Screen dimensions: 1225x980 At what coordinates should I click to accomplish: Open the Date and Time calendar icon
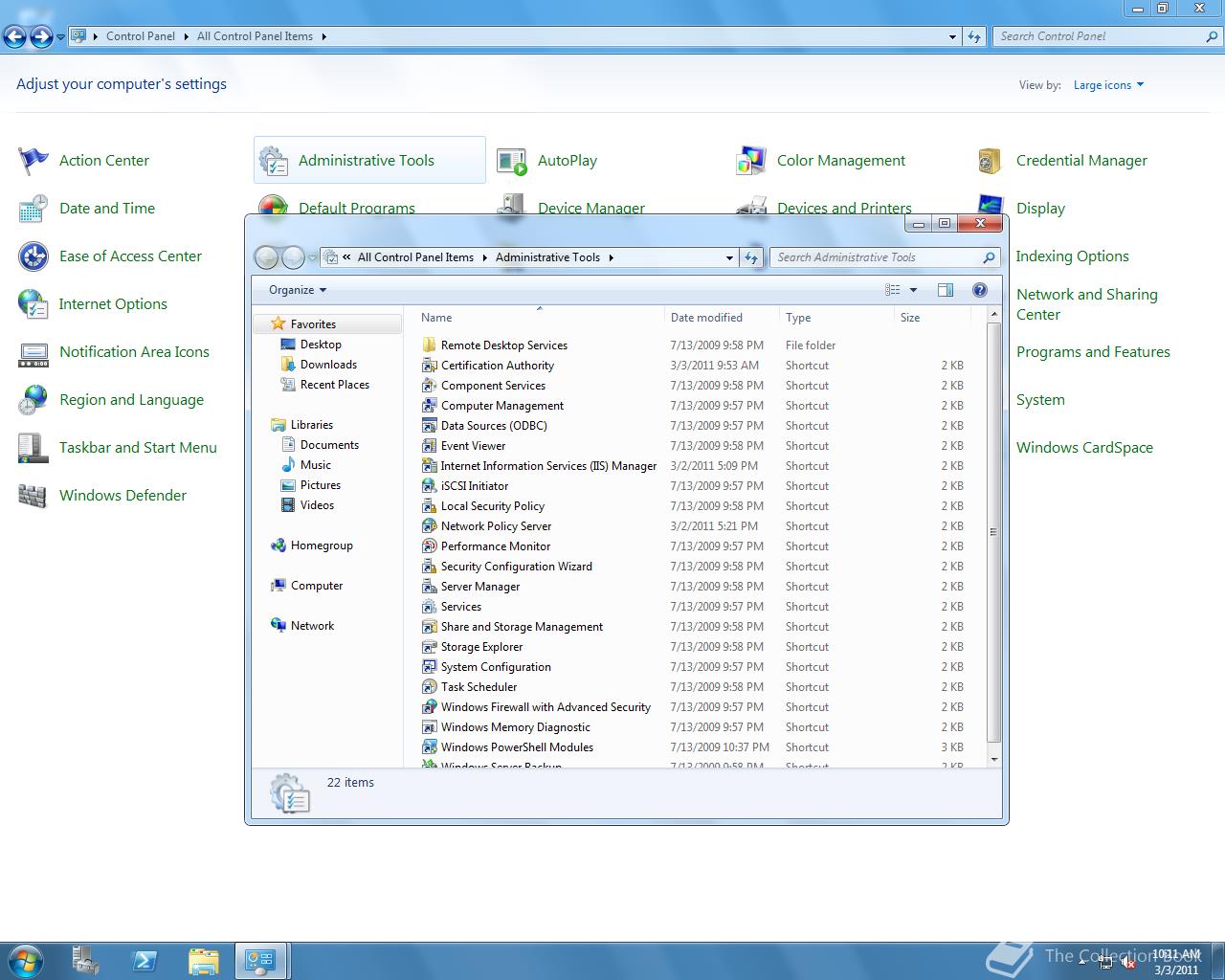click(33, 209)
